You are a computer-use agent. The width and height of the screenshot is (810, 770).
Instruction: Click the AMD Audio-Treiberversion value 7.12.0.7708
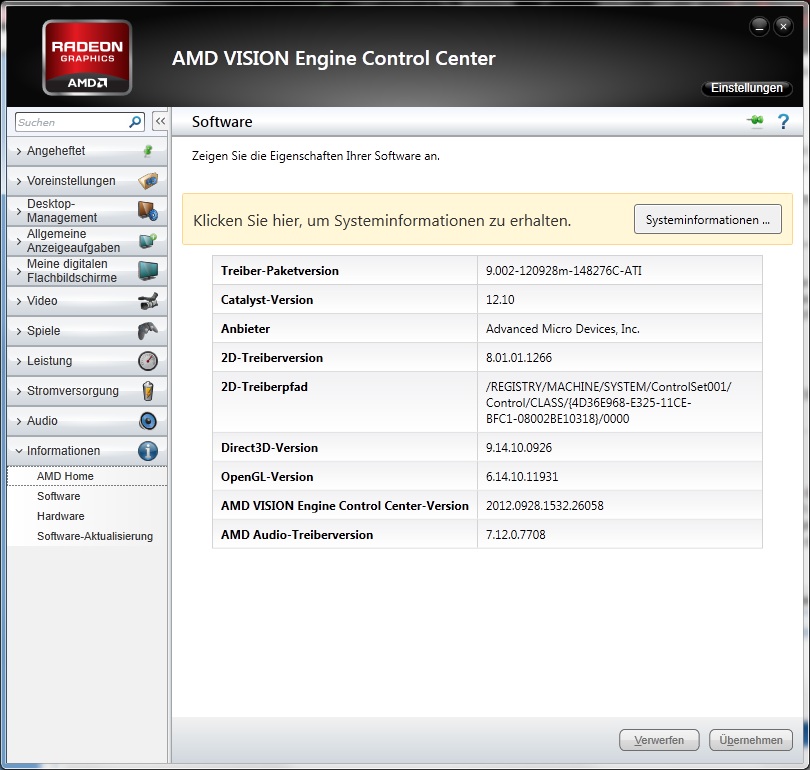tap(516, 534)
